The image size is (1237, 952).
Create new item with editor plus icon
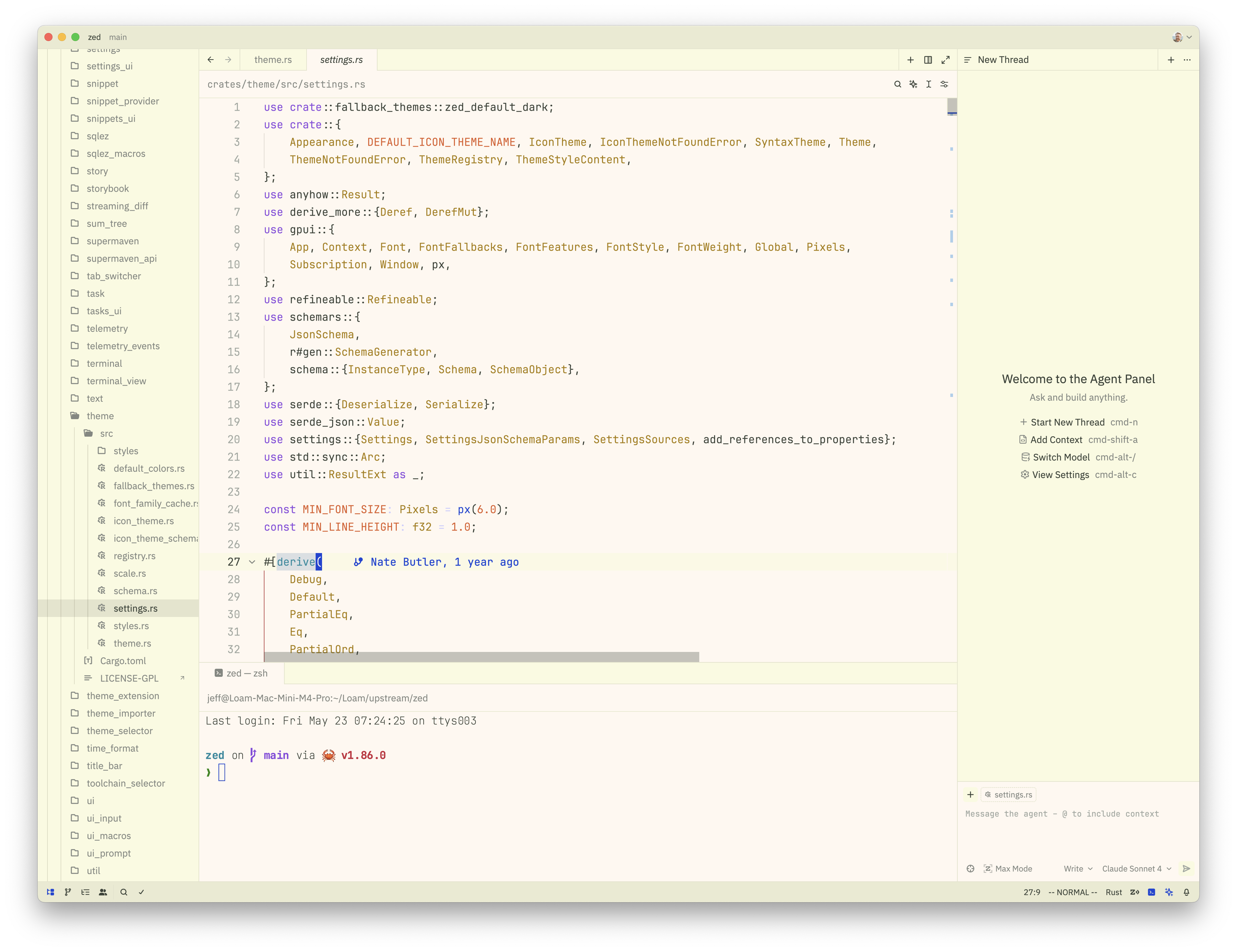tap(911, 60)
